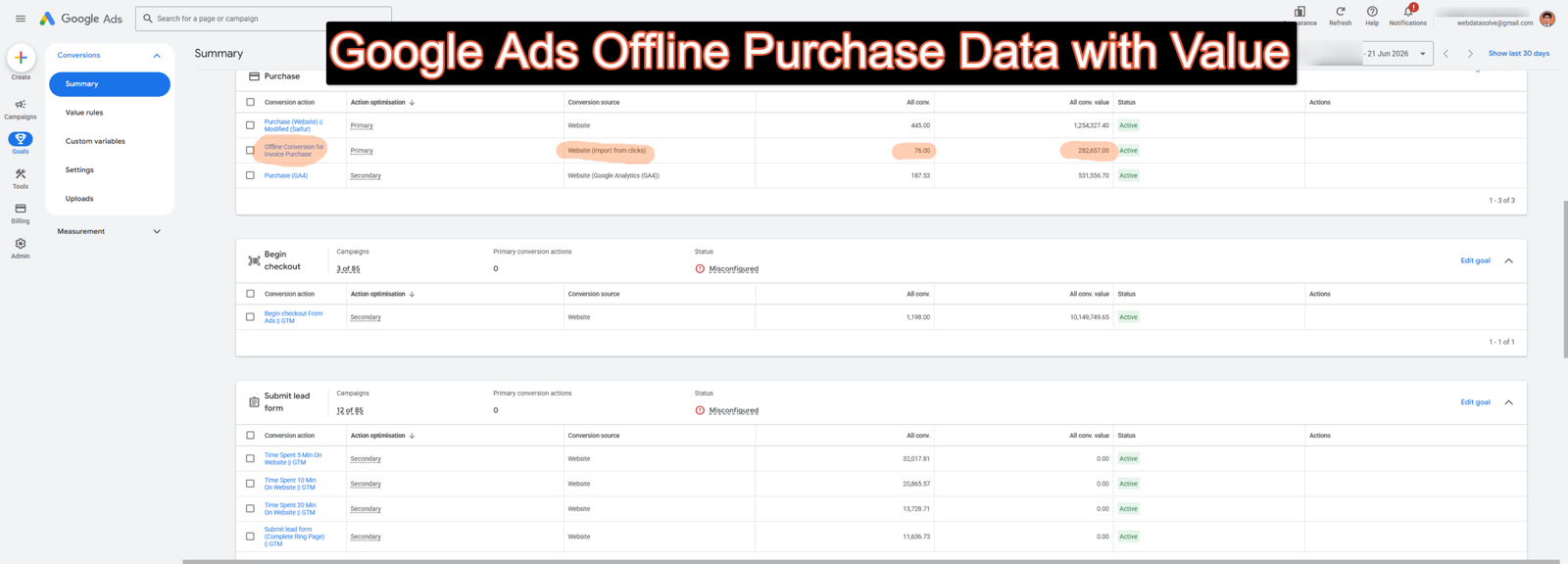Click Edit goal for Submit lead form
The image size is (1568, 564).
[1475, 402]
